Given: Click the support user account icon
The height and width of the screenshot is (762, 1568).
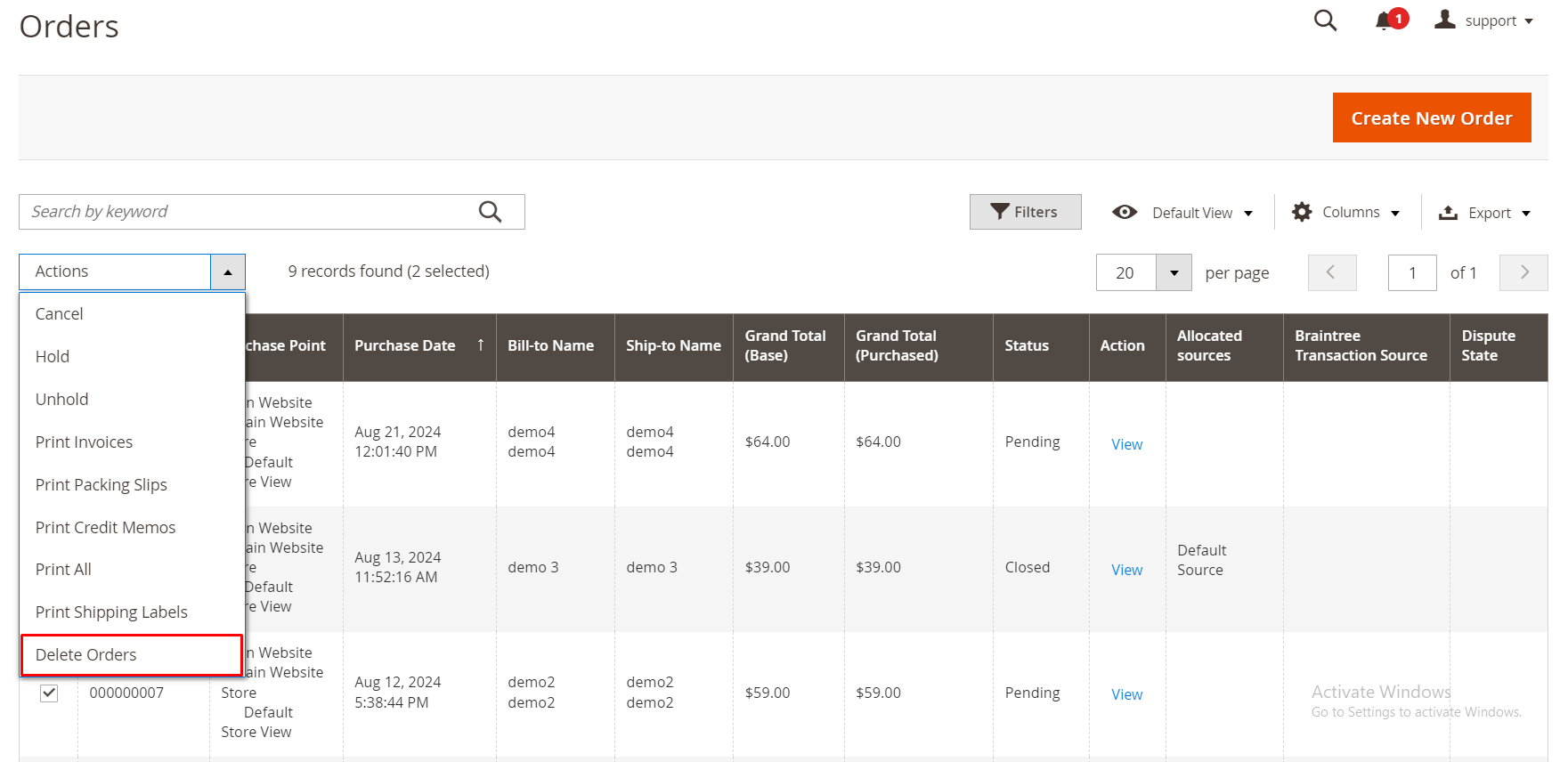Looking at the screenshot, I should tap(1444, 20).
